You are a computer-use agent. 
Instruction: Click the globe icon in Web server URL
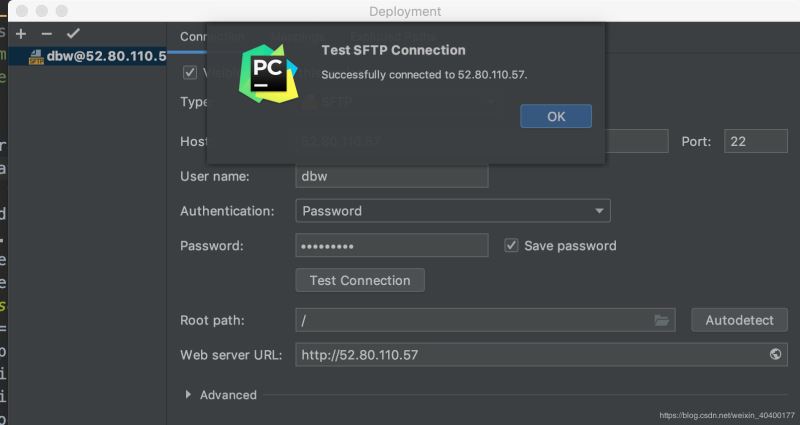pos(775,354)
